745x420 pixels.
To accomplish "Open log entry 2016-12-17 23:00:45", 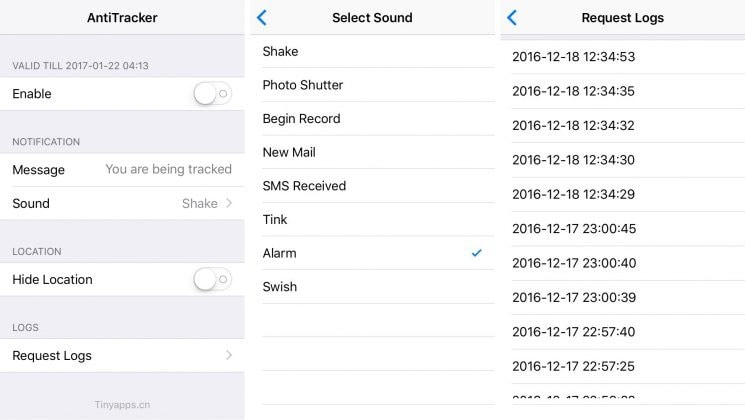I will pos(622,229).
